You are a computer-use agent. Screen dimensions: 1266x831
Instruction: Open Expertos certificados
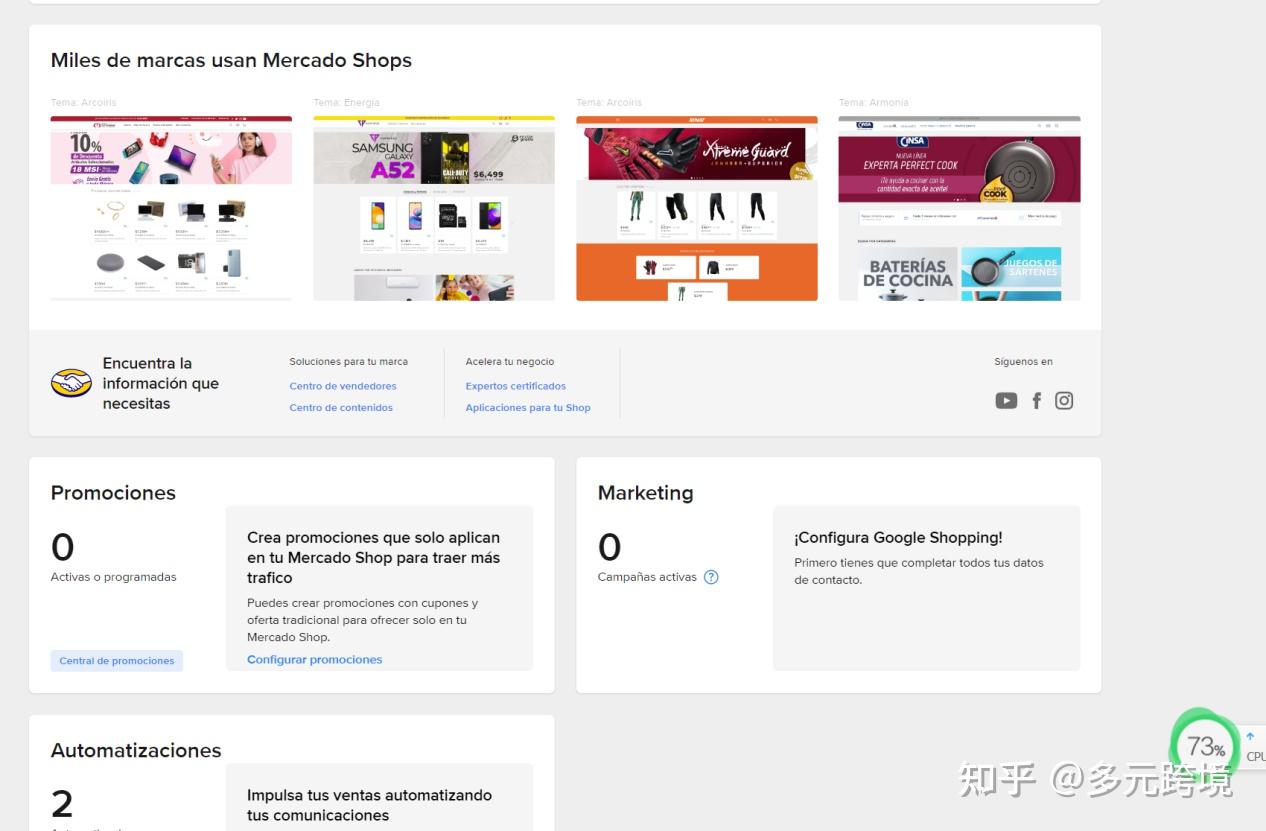(515, 385)
